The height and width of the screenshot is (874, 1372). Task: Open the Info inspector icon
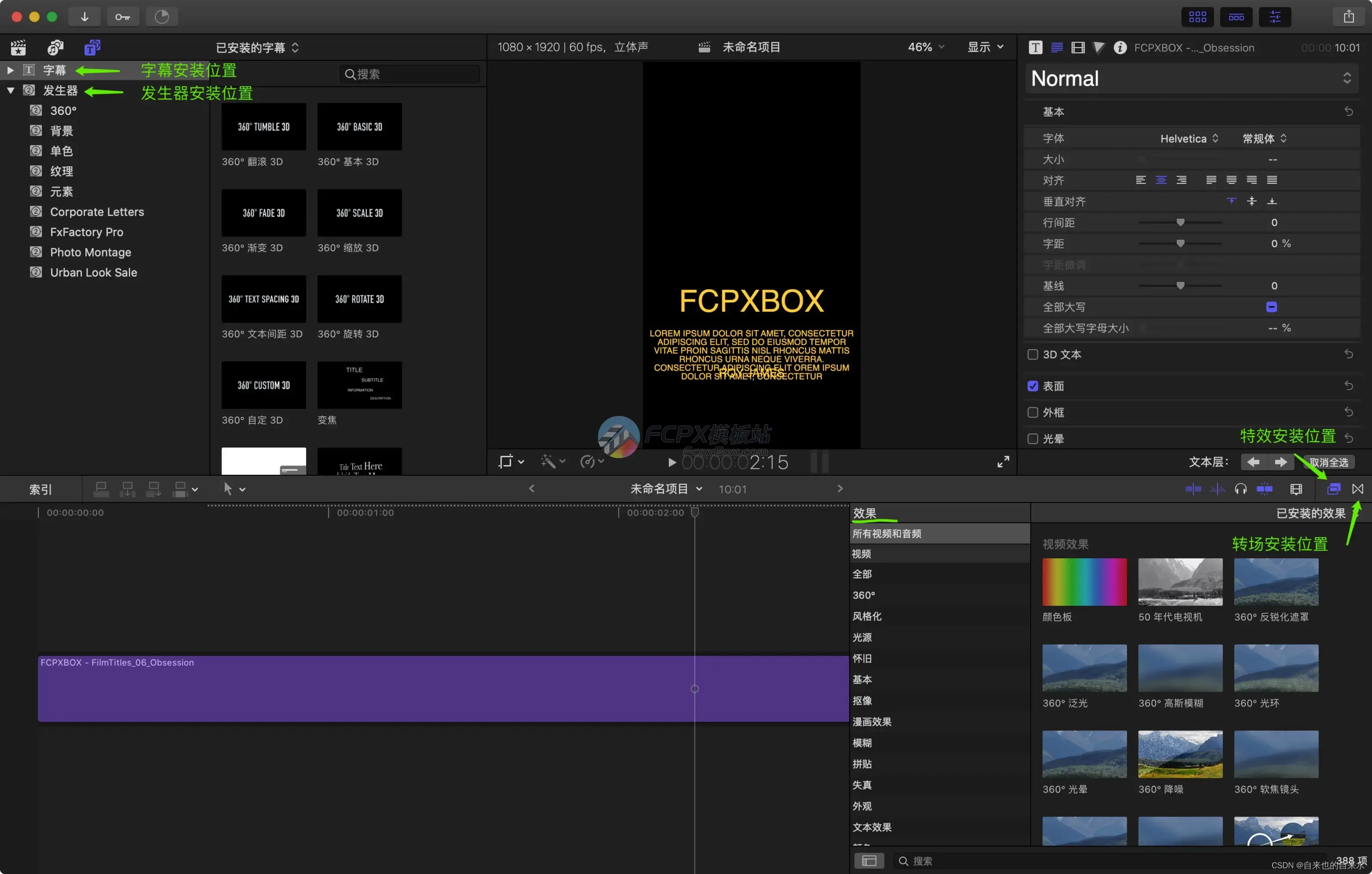point(1119,48)
